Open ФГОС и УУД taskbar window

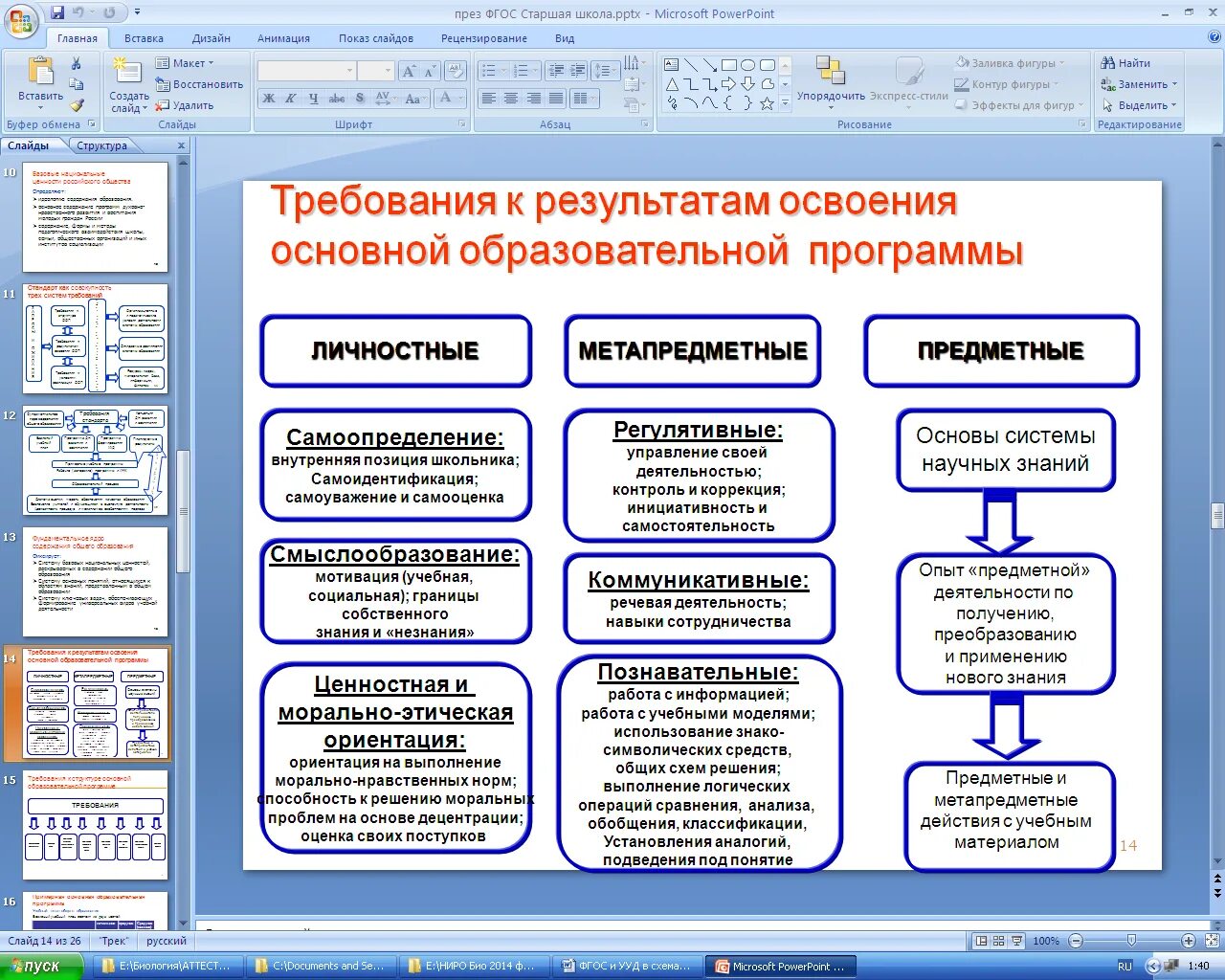click(x=625, y=966)
